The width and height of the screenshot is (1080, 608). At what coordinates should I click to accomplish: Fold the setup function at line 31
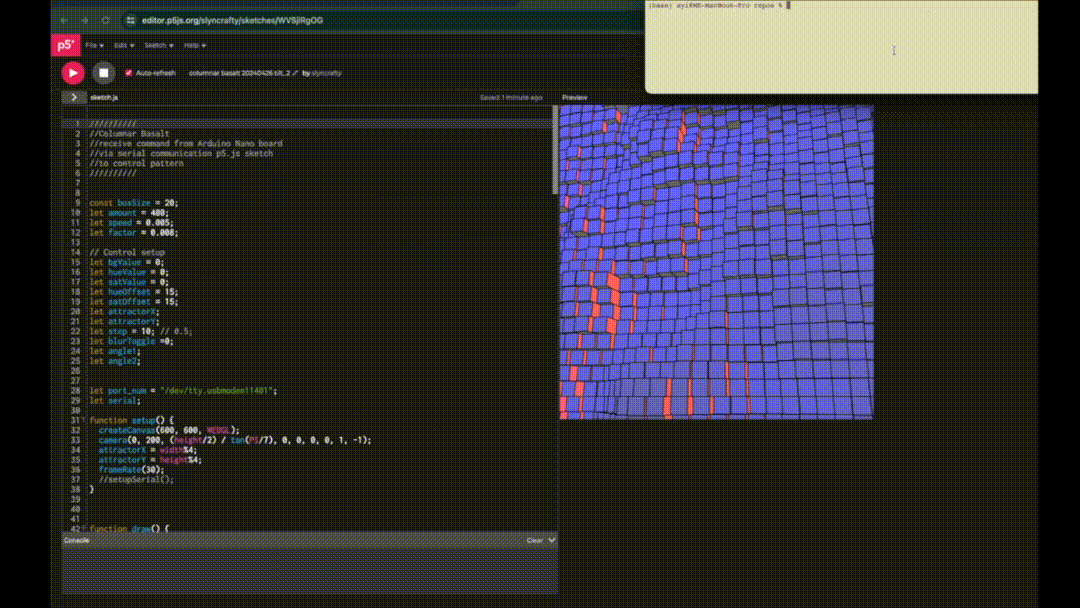[84, 420]
